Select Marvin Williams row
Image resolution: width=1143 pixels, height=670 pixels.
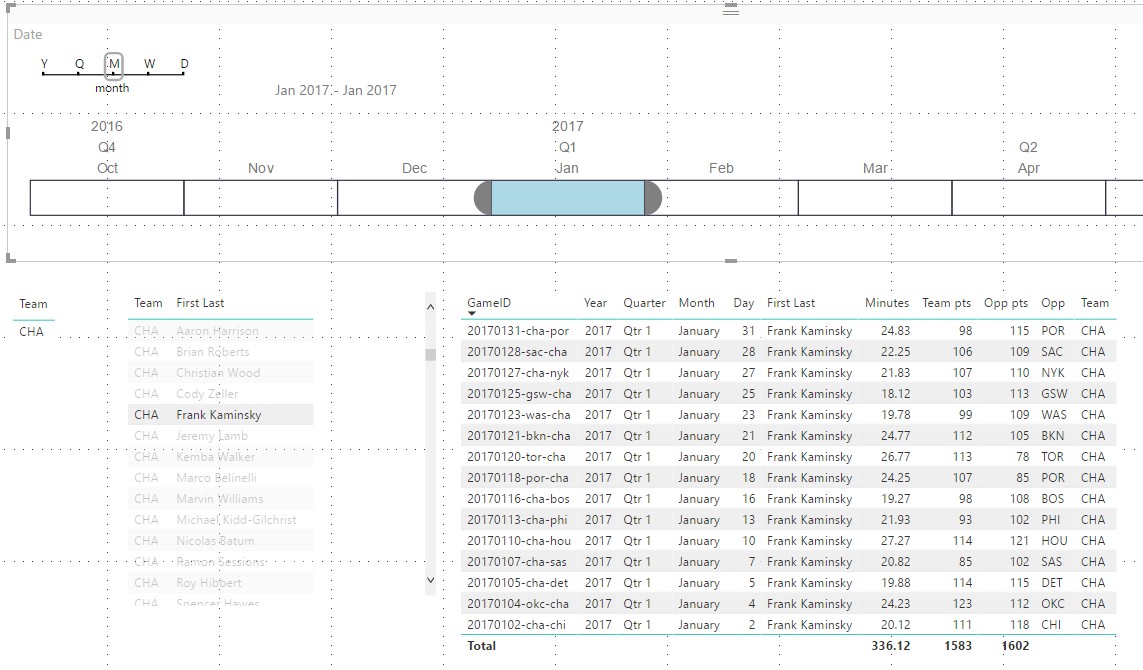click(221, 499)
